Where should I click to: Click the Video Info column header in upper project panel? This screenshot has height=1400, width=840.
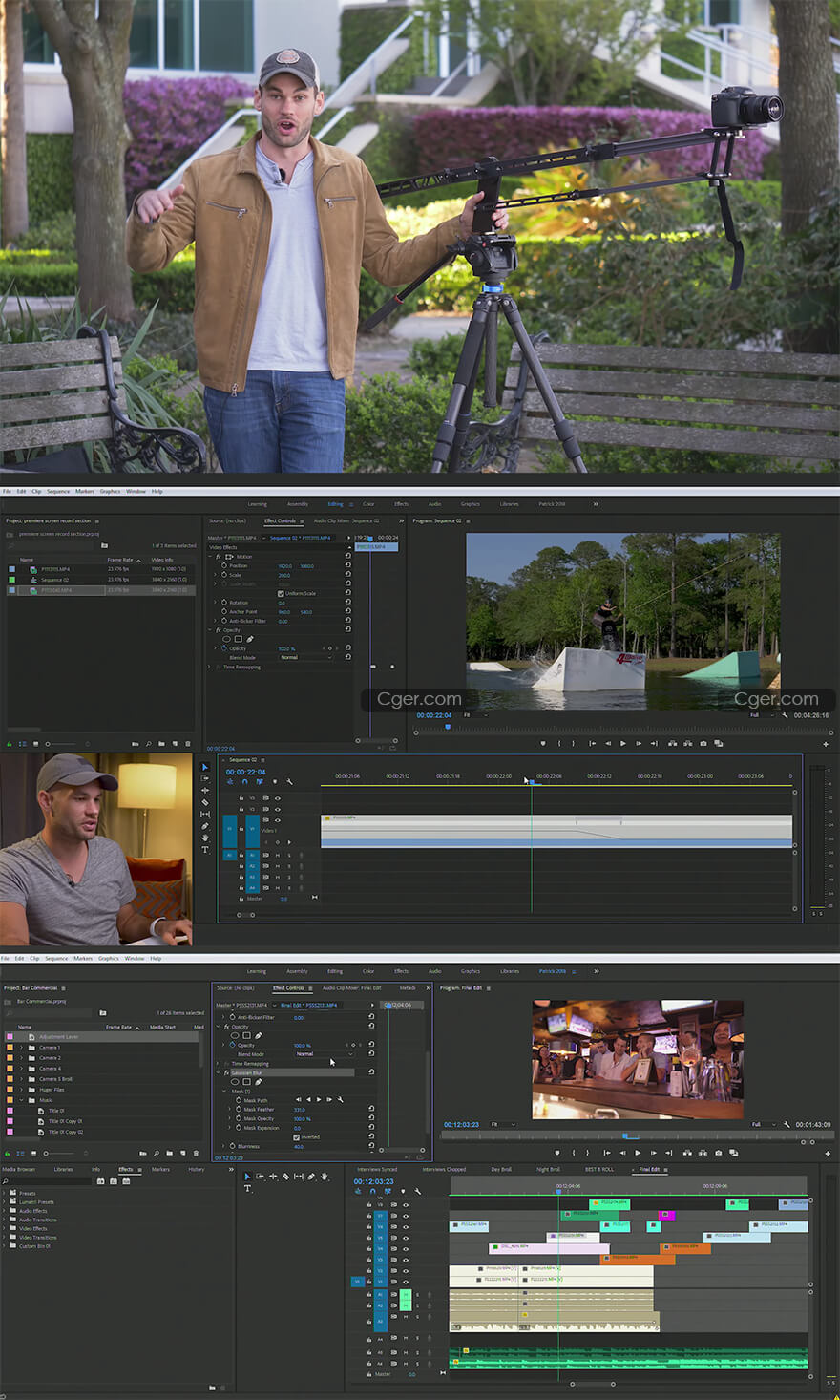coord(161,560)
